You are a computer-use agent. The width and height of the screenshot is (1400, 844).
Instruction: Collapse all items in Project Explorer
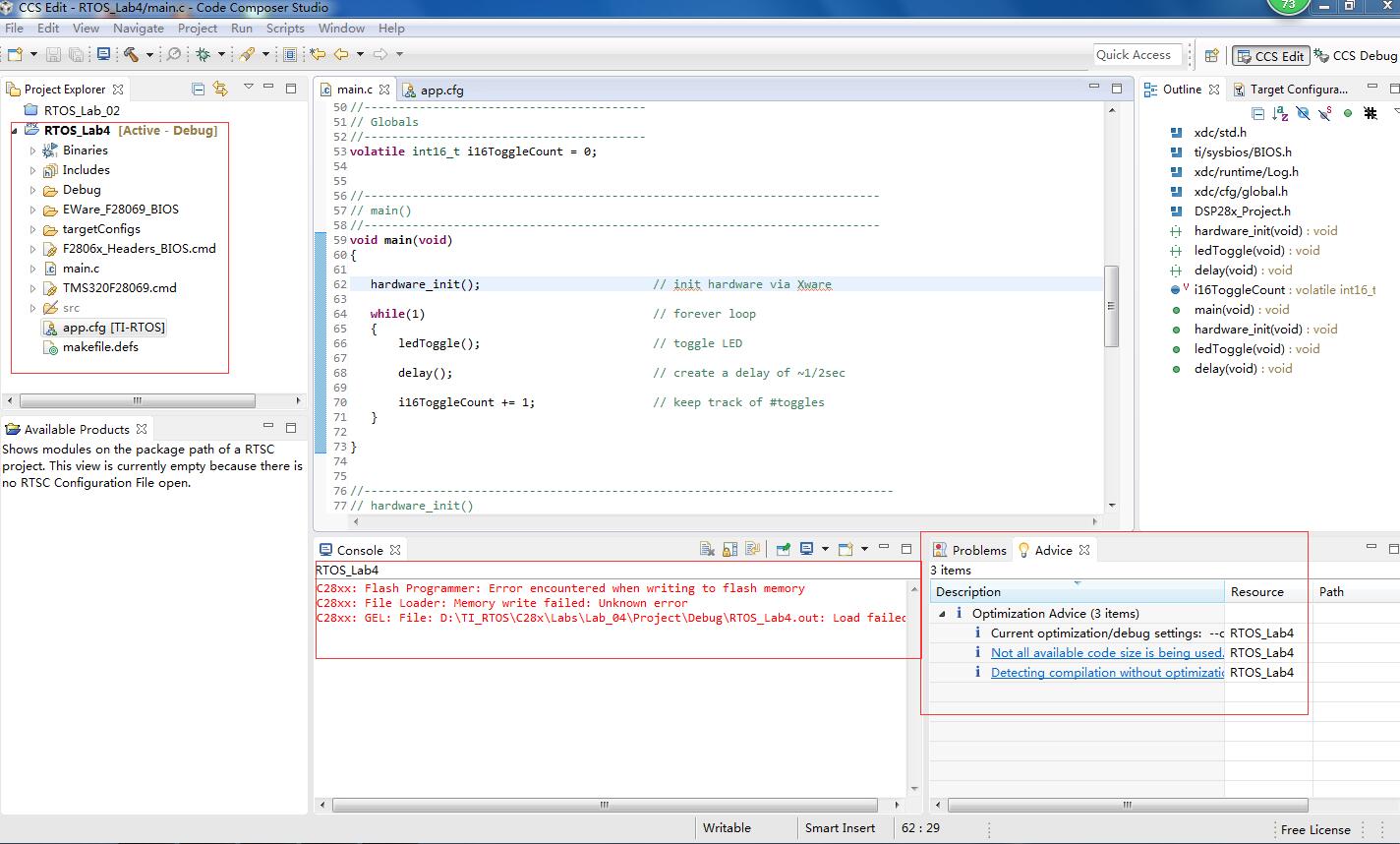coord(198,89)
